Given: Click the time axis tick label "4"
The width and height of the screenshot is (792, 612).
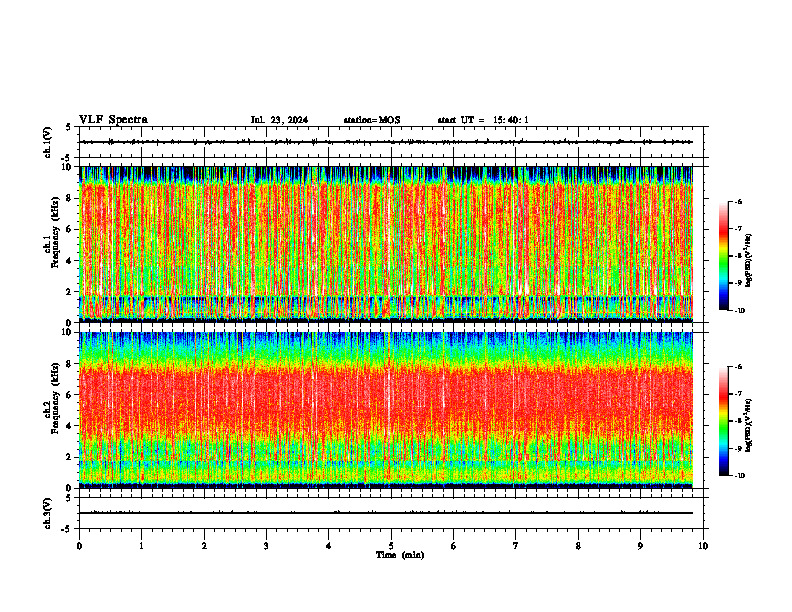Looking at the screenshot, I should click(x=329, y=546).
